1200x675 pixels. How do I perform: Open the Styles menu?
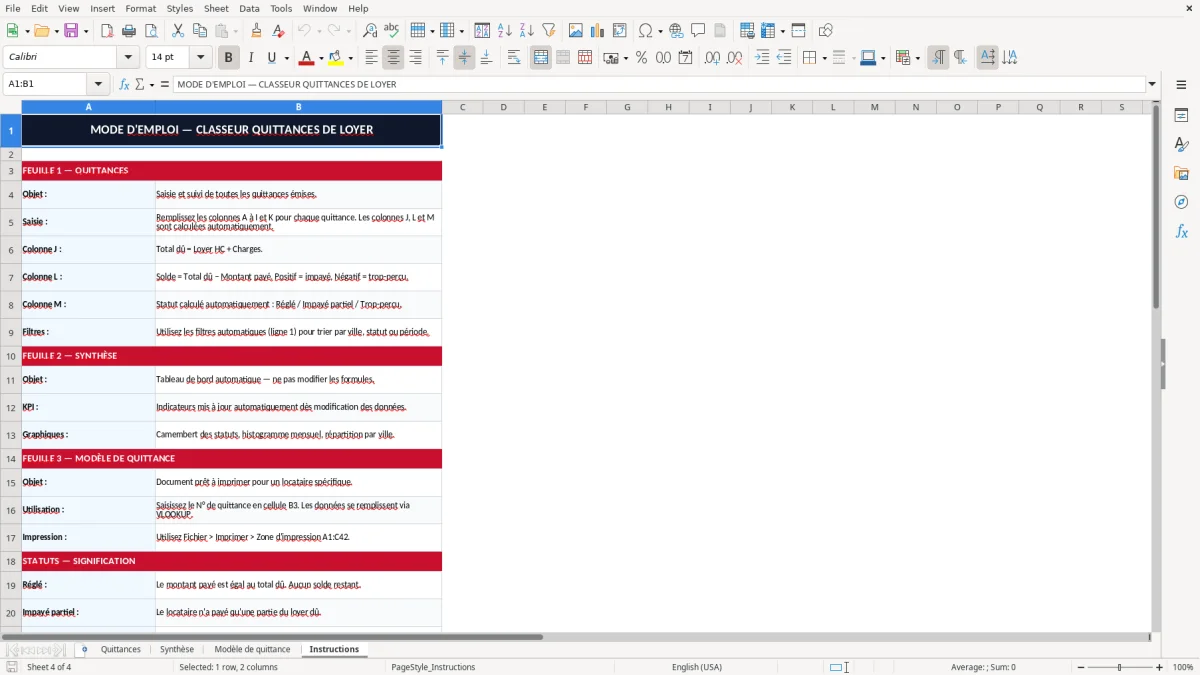pos(180,8)
